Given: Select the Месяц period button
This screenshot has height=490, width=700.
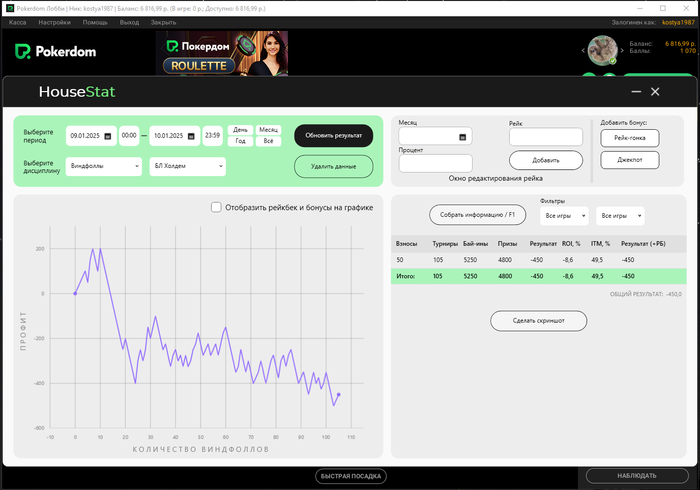Looking at the screenshot, I should (268, 130).
